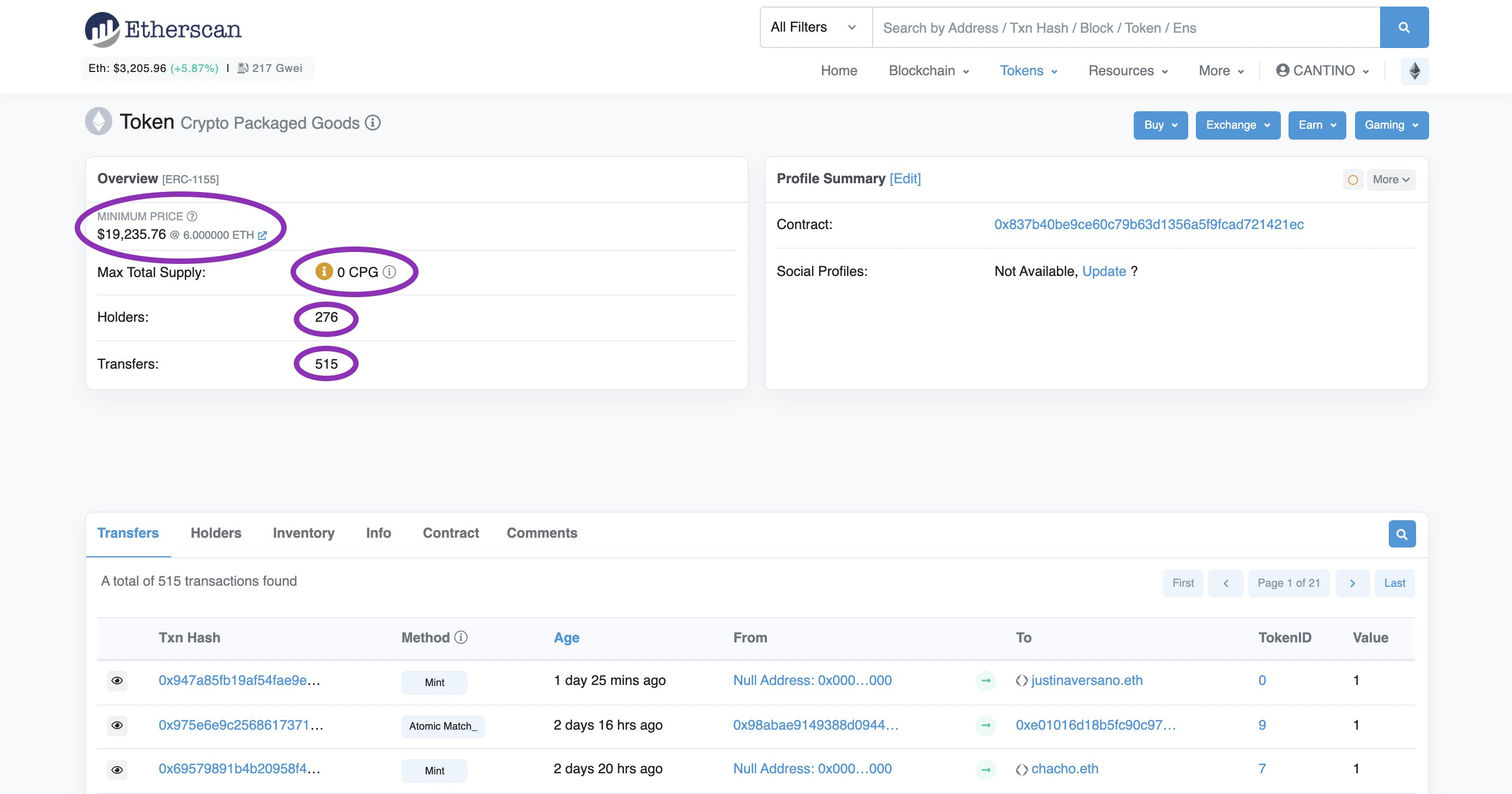Click the Minimum Price help icon
The image size is (1512, 794).
192,216
